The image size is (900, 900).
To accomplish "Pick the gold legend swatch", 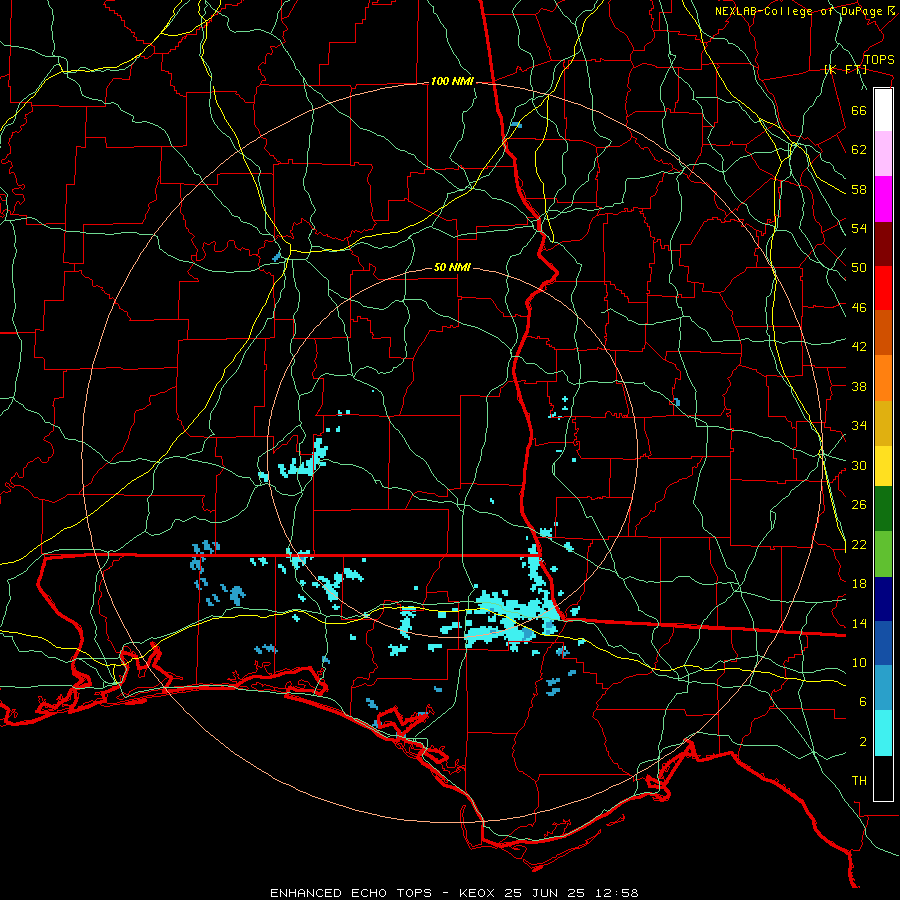I will pos(883,423).
